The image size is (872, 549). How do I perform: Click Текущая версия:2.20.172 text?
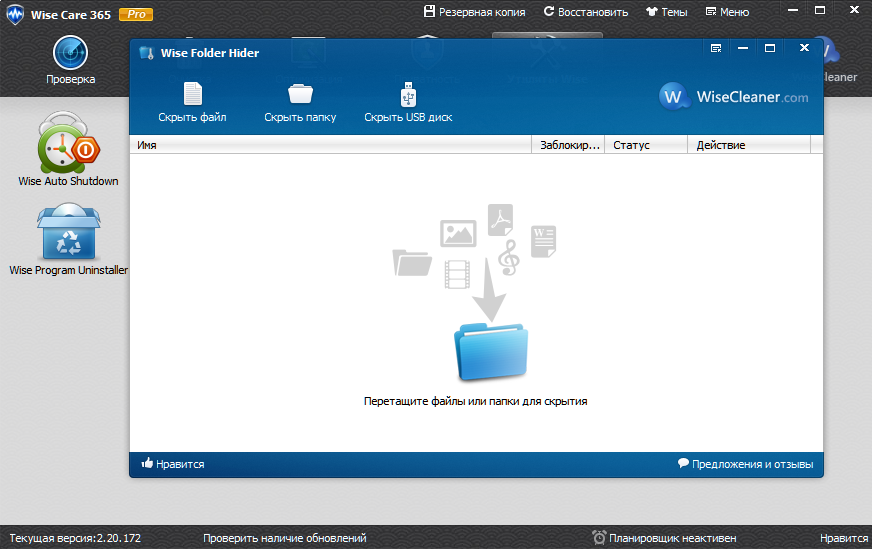pyautogui.click(x=75, y=538)
